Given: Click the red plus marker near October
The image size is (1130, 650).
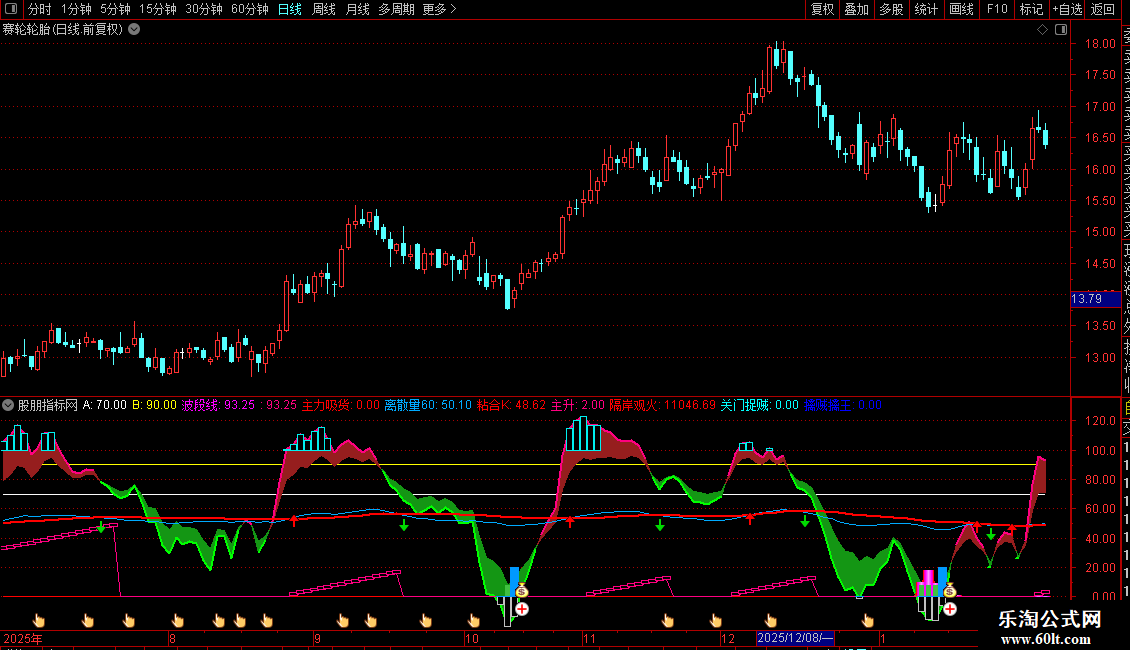Looking at the screenshot, I should (522, 609).
